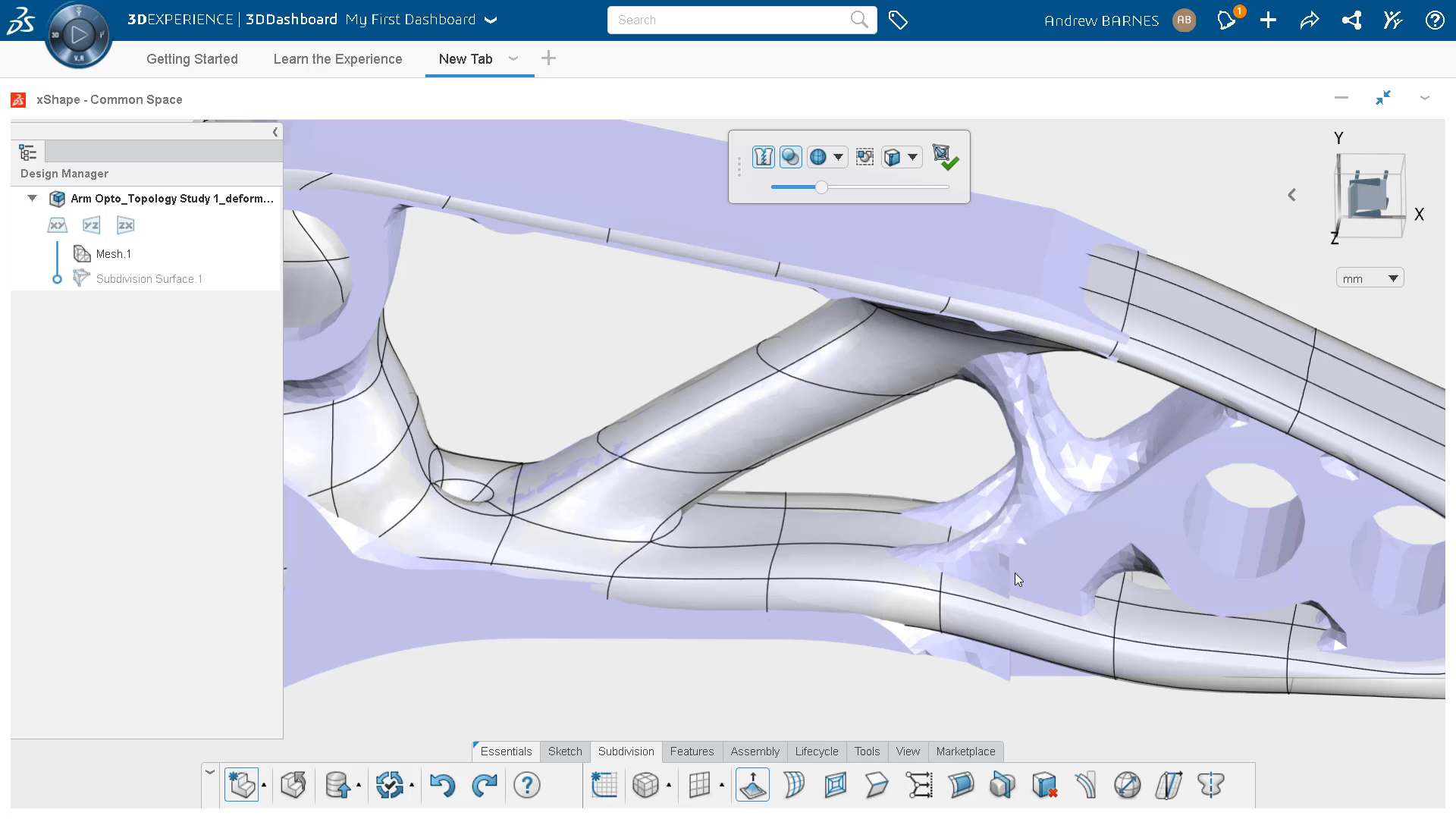Select the Subdivision primitive box tool
Screen dimensions: 1456x819
[646, 785]
